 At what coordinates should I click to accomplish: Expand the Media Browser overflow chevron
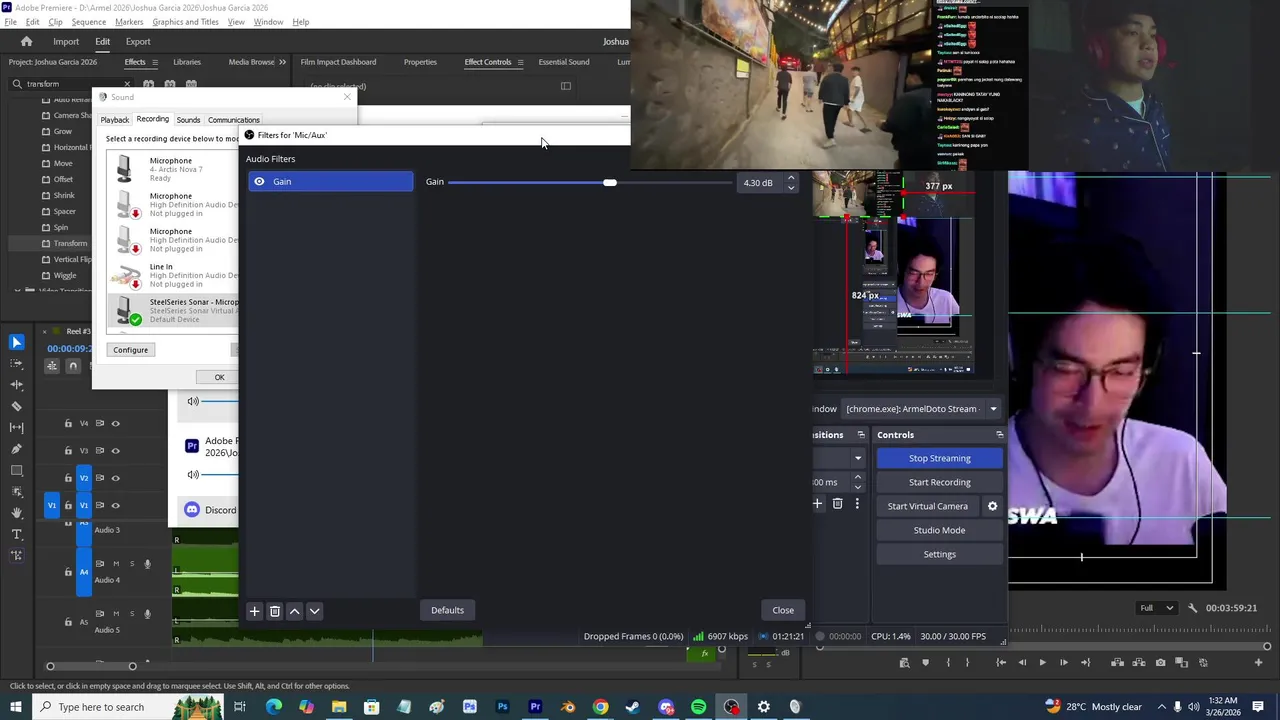tap(282, 62)
